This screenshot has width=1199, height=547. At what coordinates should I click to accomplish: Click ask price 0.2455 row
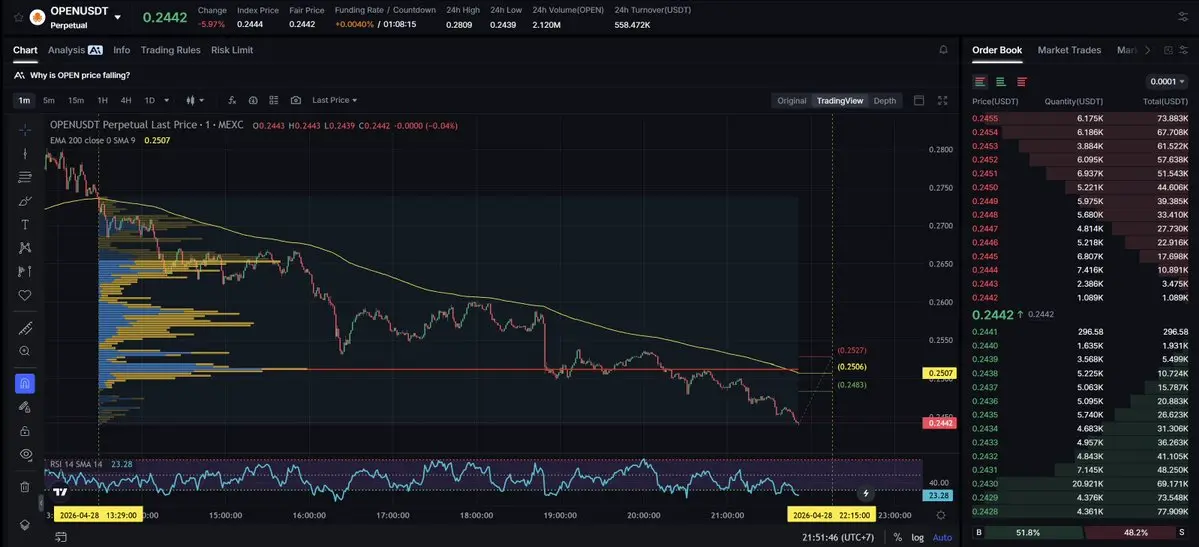[x=1080, y=119]
